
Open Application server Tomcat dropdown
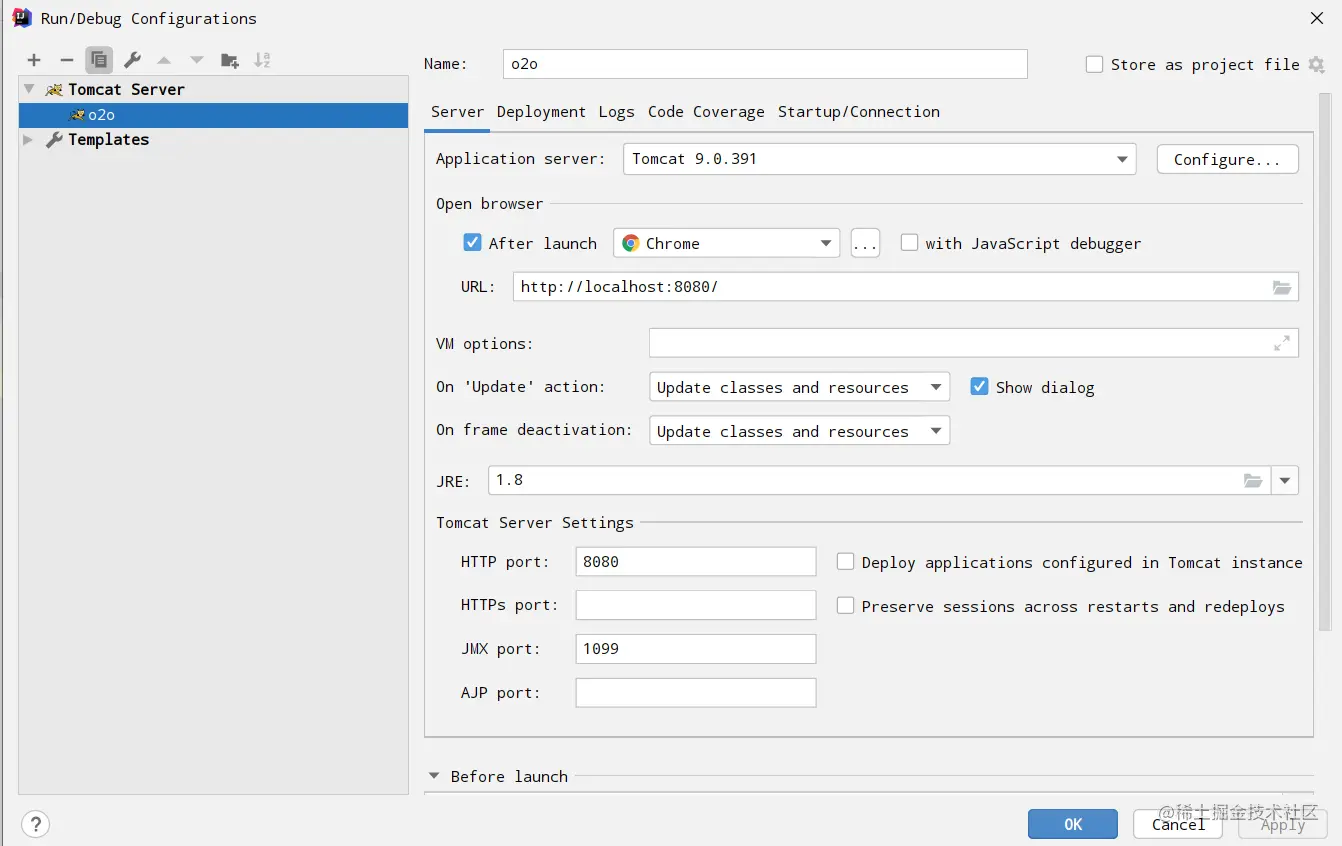[x=880, y=159]
